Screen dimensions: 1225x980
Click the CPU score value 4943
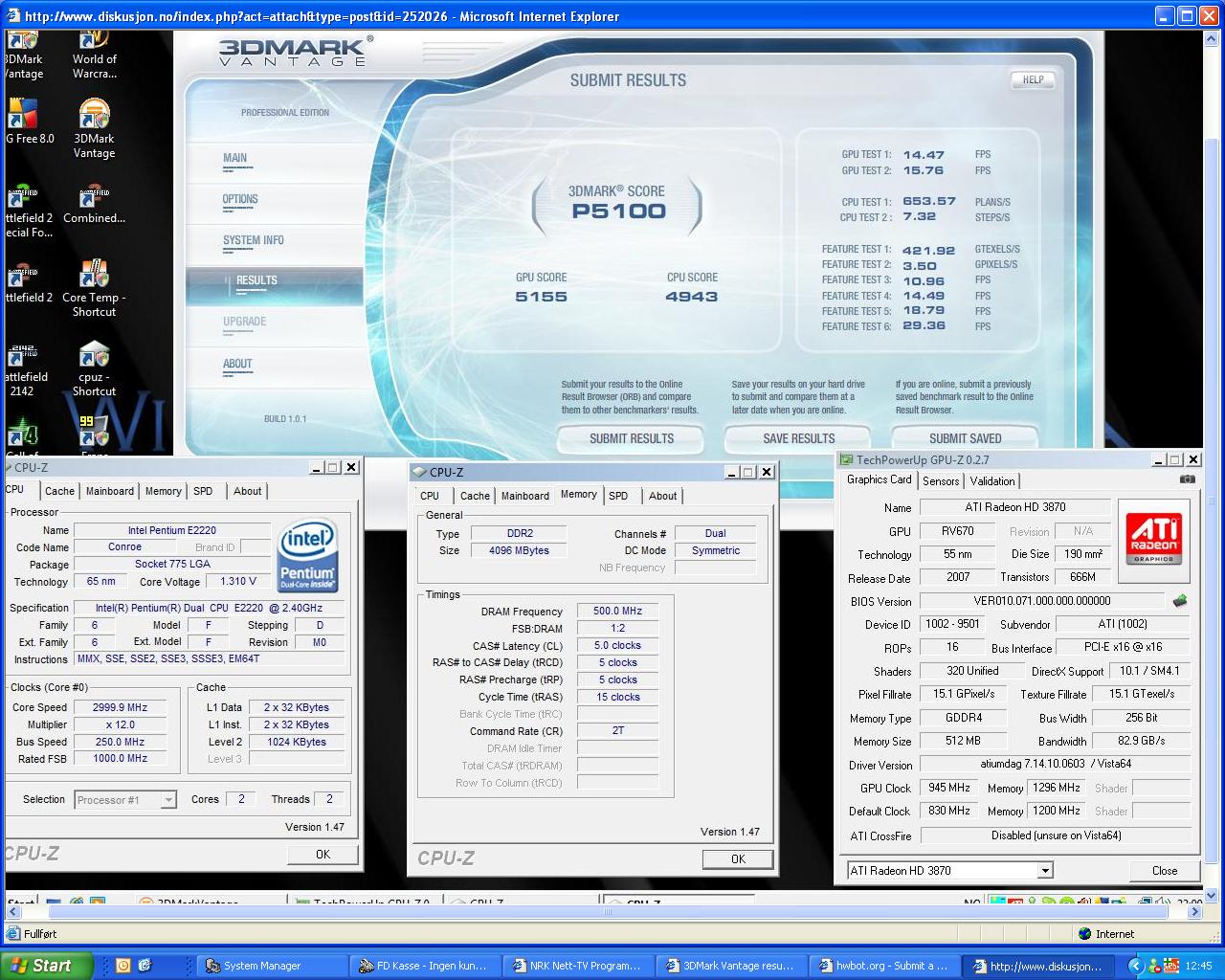(x=691, y=297)
